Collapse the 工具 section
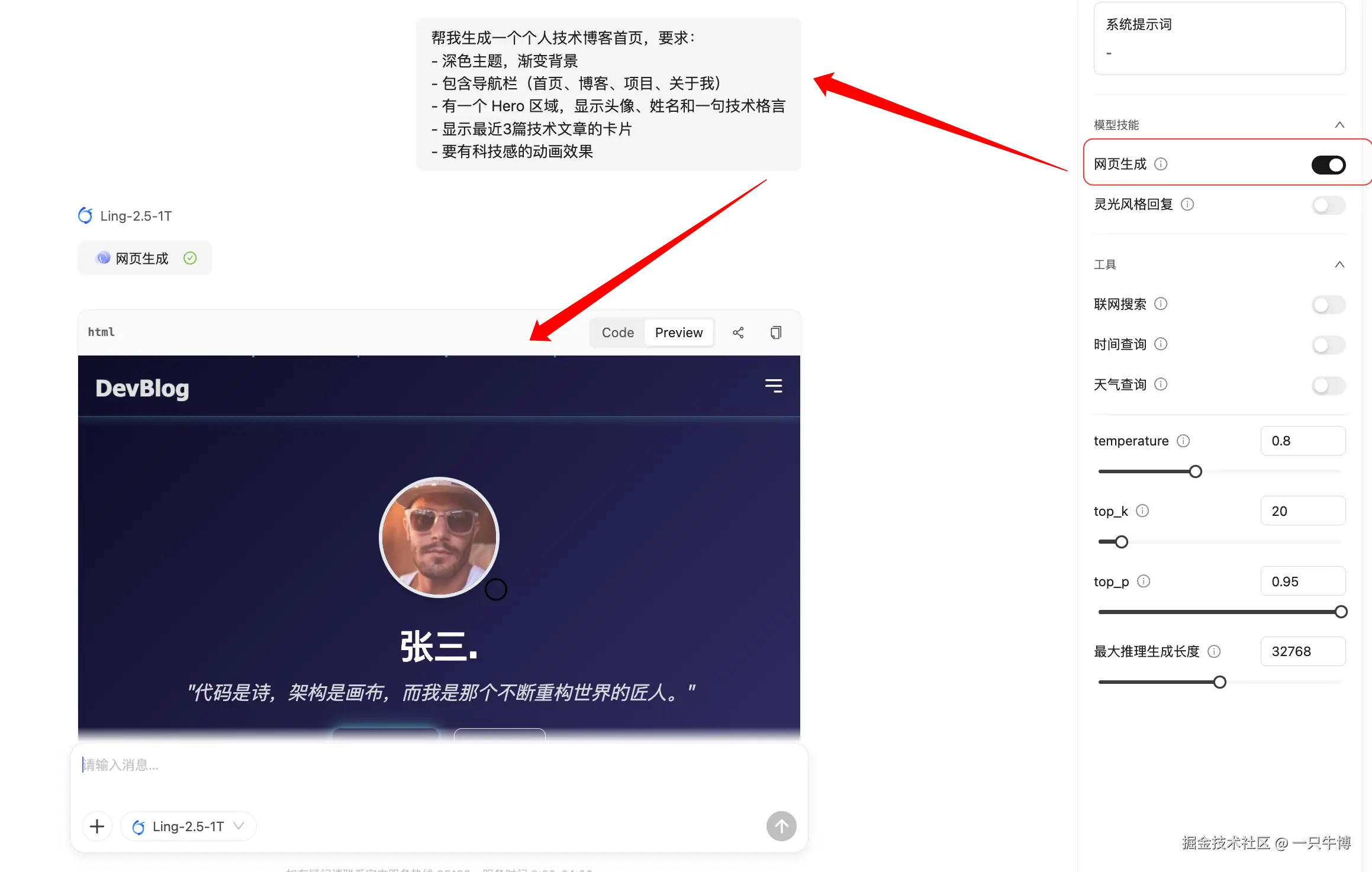This screenshot has height=872, width=1372. pos(1339,264)
